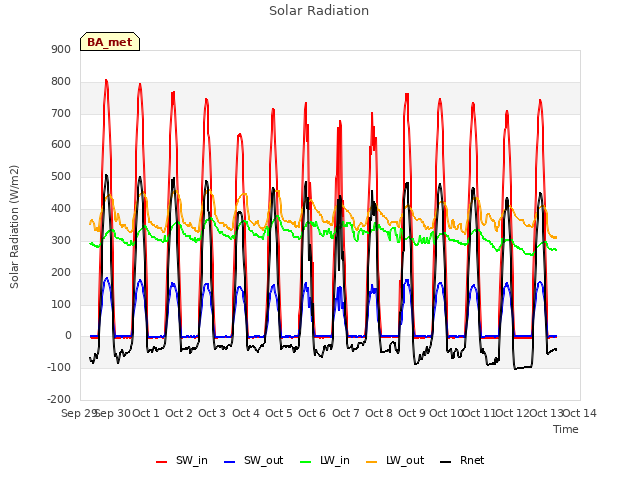The image size is (640, 480).
Task: Click the Oct 6 x-axis tick label
Action: (312, 413)
